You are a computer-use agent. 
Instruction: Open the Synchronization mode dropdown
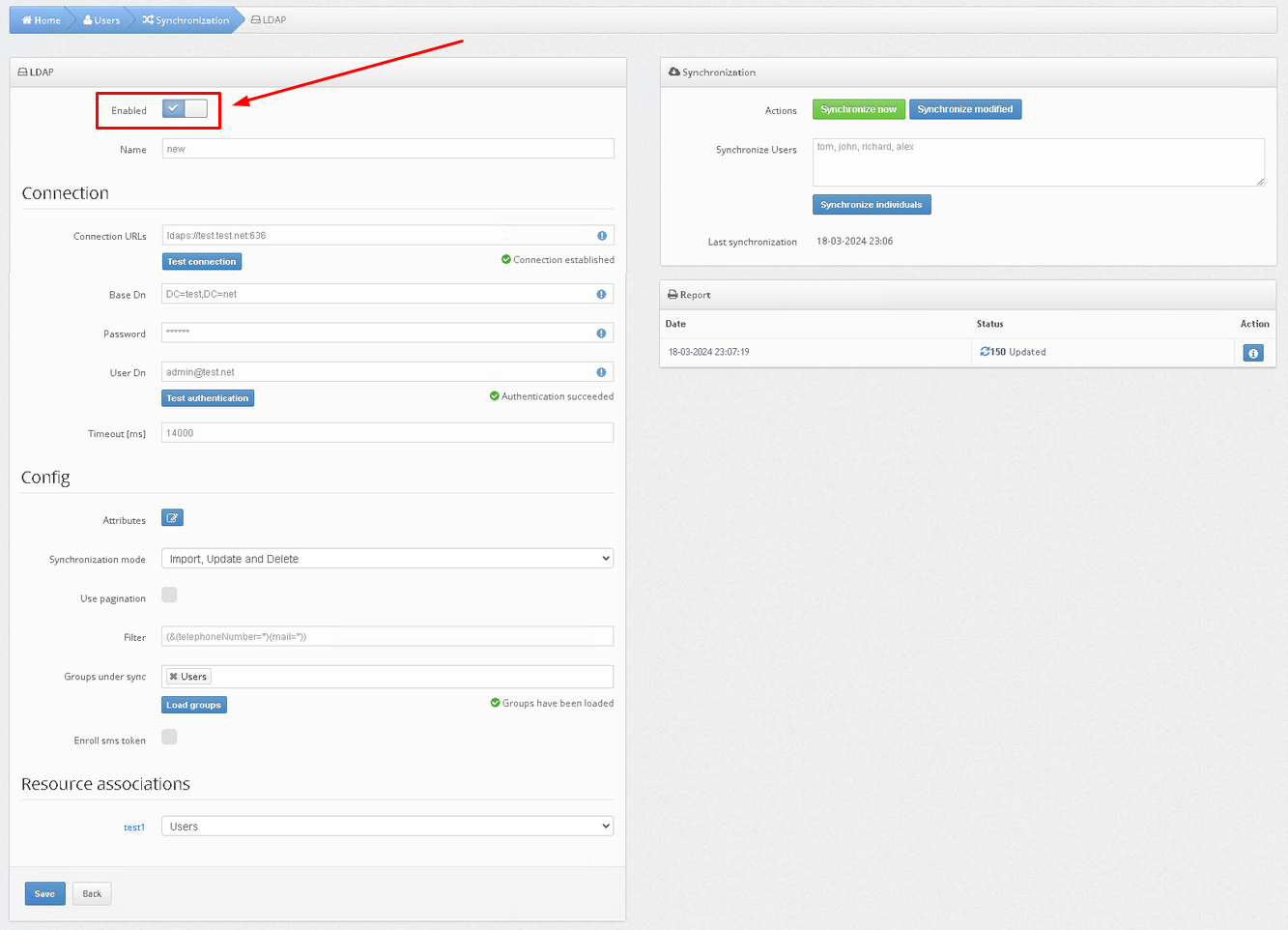pyautogui.click(x=387, y=559)
